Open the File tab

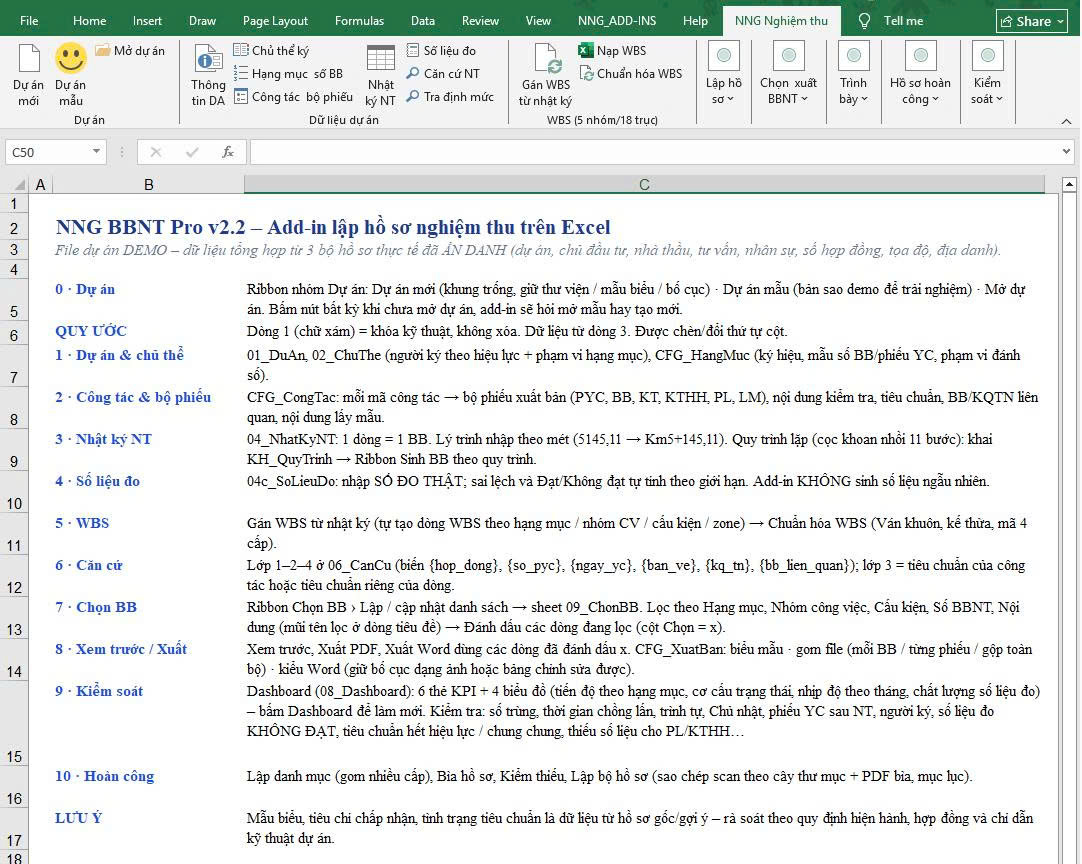29,21
